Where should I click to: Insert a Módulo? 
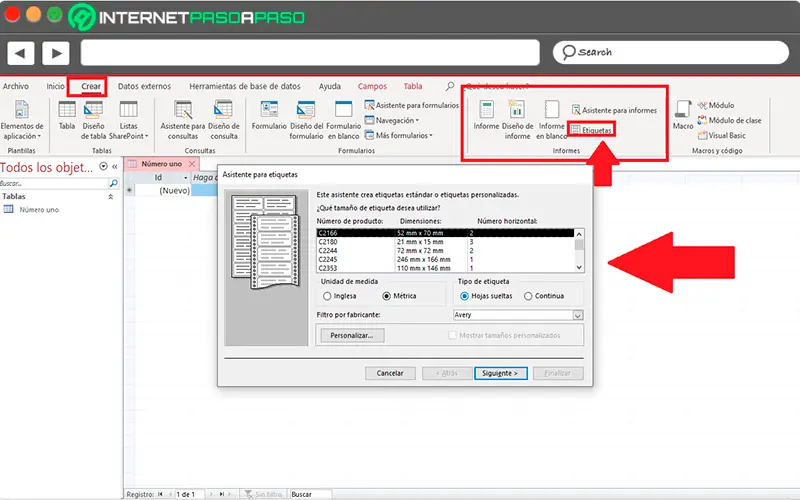716,105
